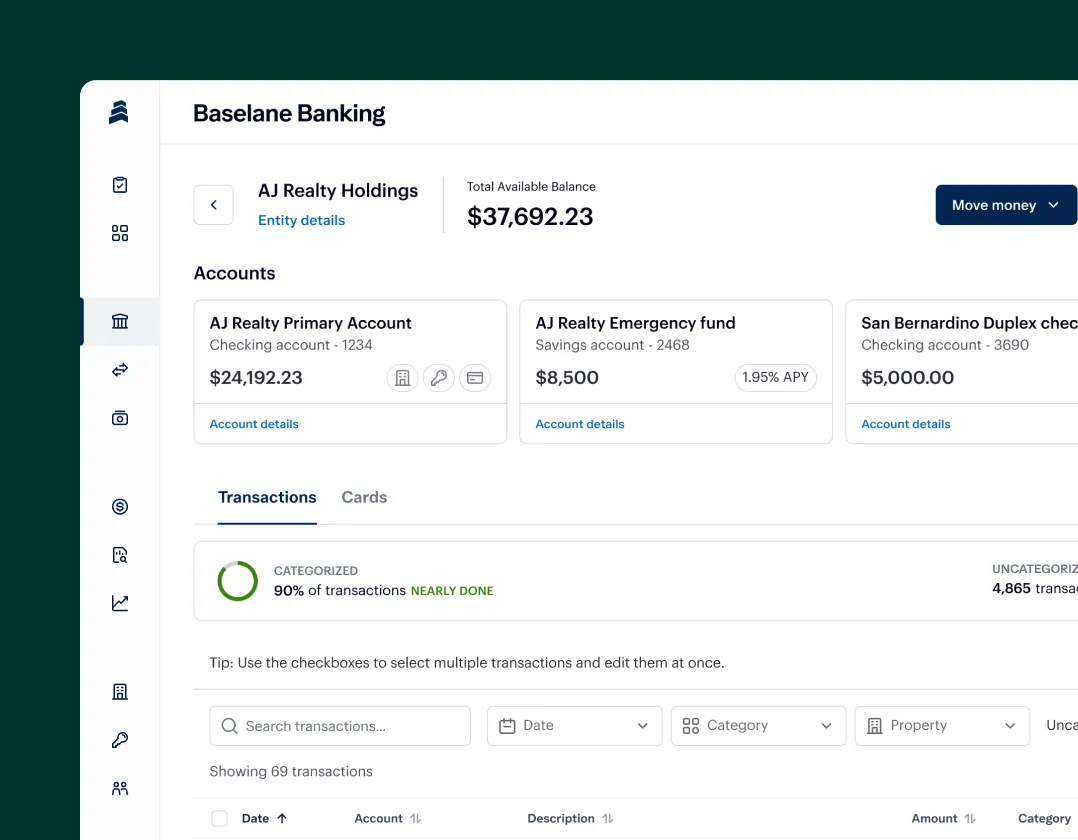The image size is (1078, 840).
Task: Open the transfers arrows sidebar icon
Action: [x=120, y=370]
